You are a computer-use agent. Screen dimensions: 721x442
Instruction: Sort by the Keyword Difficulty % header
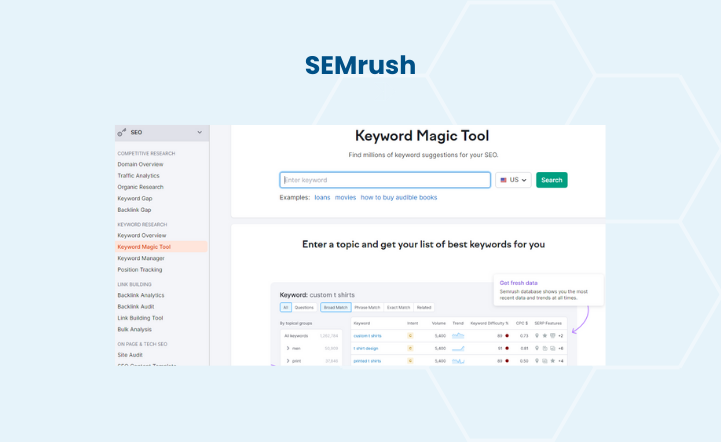coord(489,323)
